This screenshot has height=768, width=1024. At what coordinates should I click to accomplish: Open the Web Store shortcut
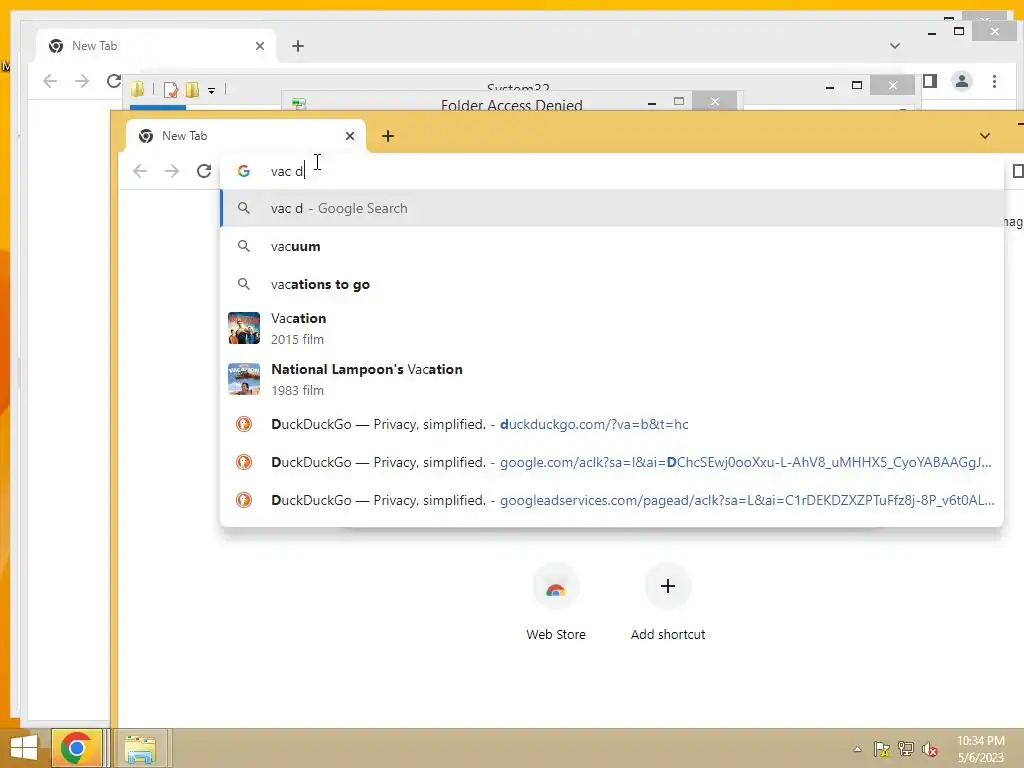(x=556, y=603)
